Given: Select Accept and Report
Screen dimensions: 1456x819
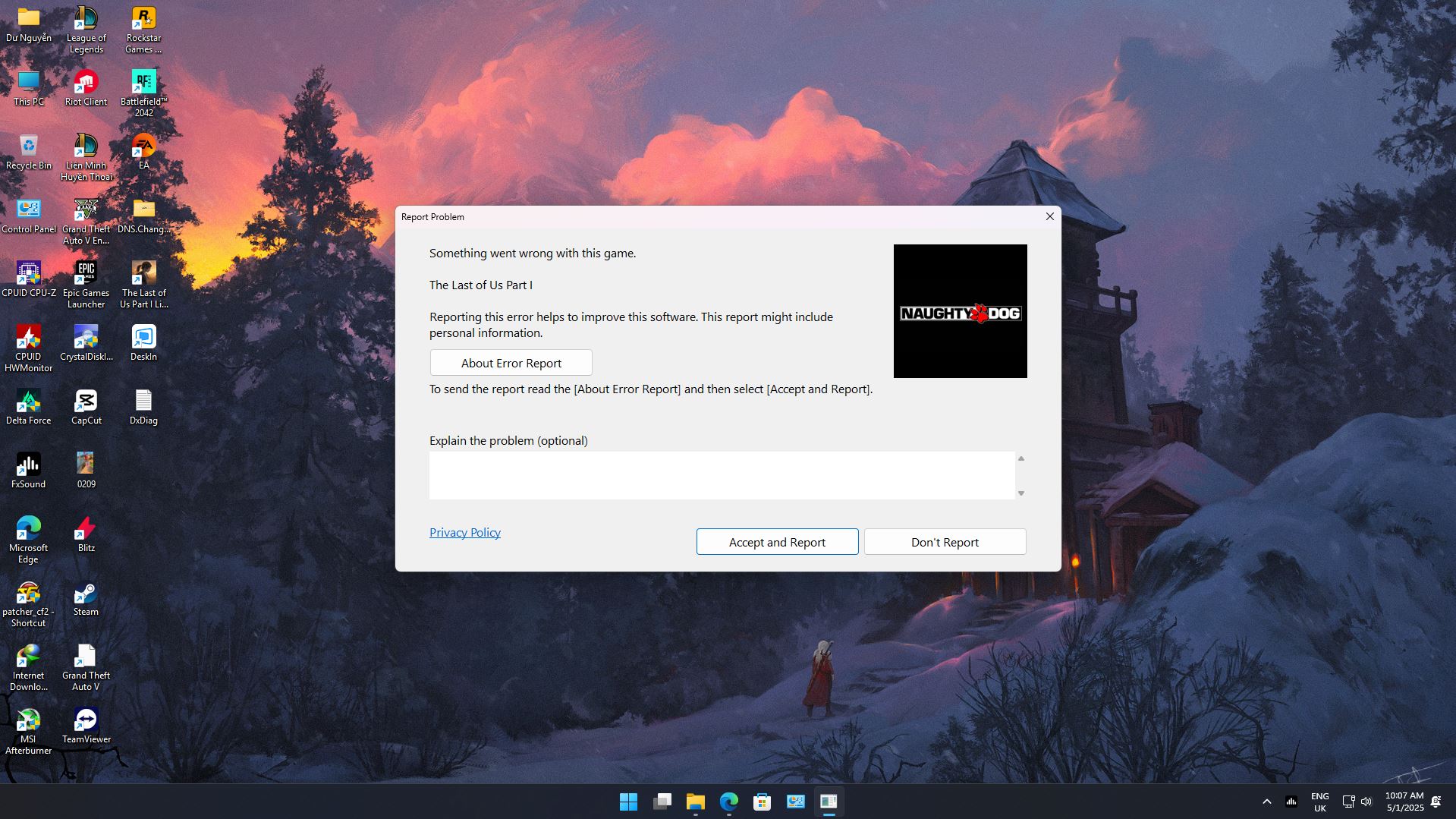Looking at the screenshot, I should pos(776,541).
